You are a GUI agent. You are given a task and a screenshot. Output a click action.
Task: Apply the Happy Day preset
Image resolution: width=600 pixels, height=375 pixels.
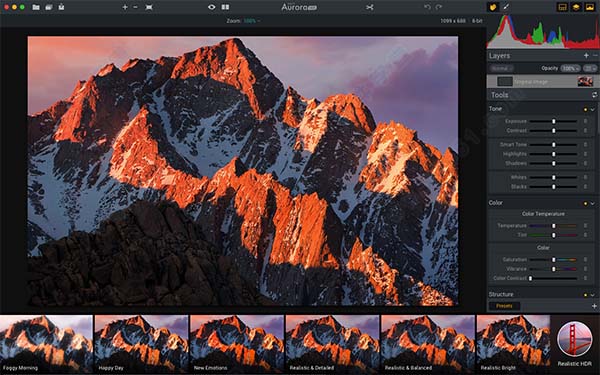[141, 344]
